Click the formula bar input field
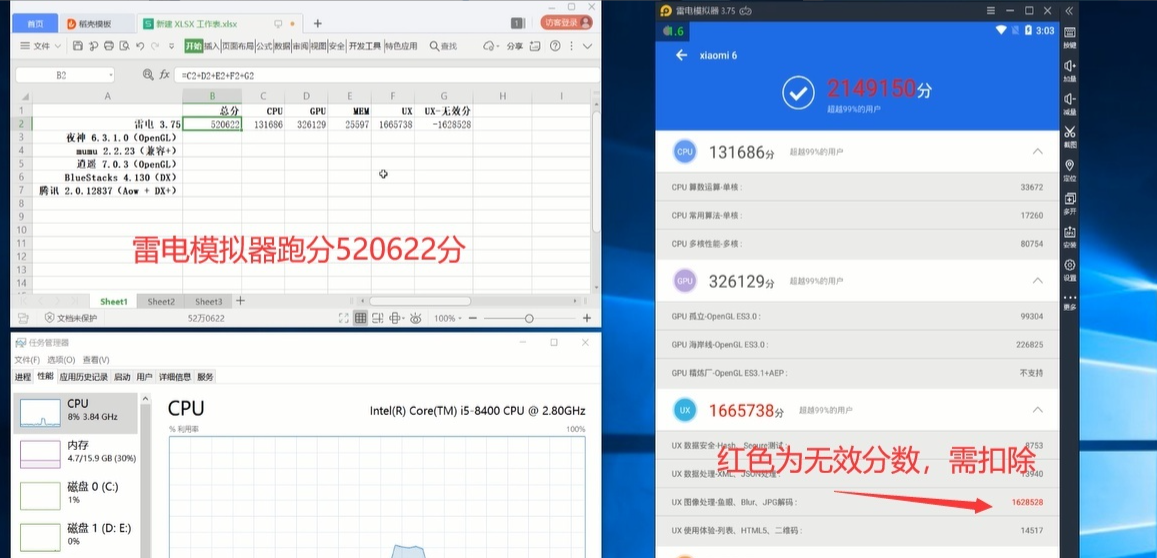The width and height of the screenshot is (1157, 558). coord(387,75)
